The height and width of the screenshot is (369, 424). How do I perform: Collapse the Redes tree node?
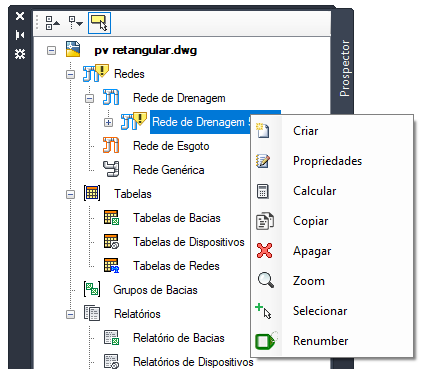pos(70,74)
